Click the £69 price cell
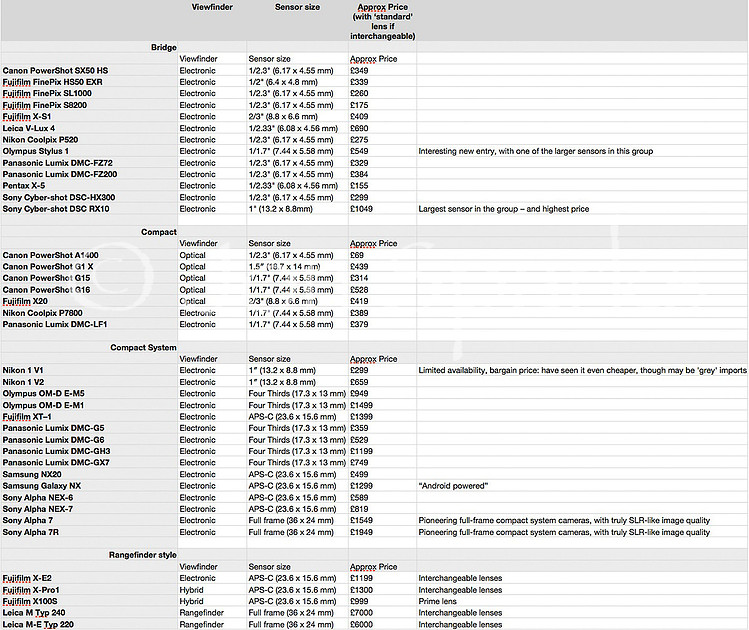Screen dimensions: 749x630 [358, 255]
